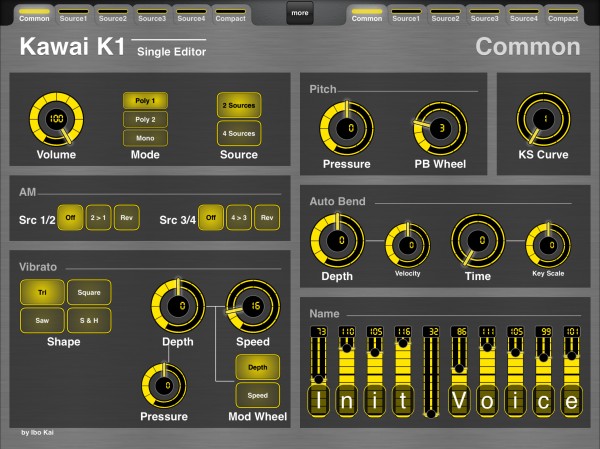Viewport: 600px width, 449px height.
Task: Assign Mod Wheel to Depth
Action: (x=258, y=367)
